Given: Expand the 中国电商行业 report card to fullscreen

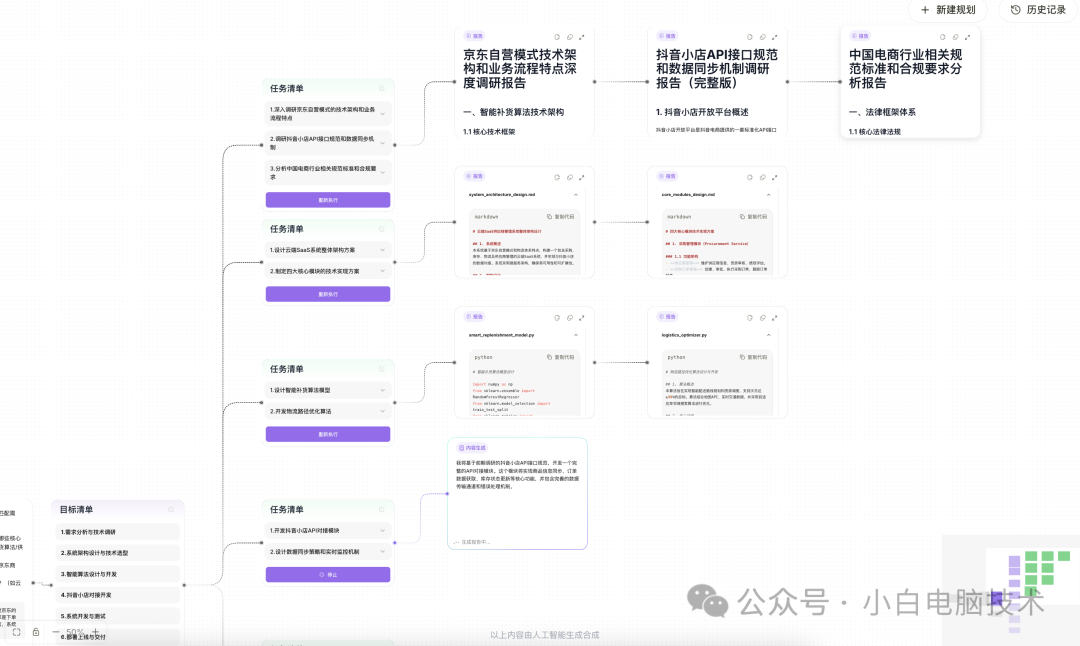Looking at the screenshot, I should pos(967,37).
